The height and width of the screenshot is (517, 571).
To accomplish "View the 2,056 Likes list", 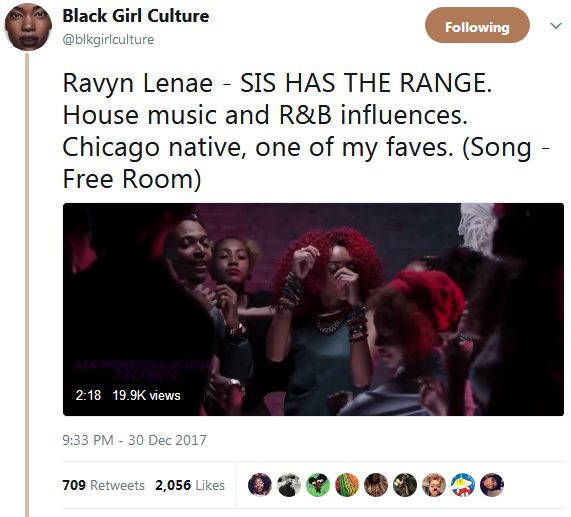I will (190, 485).
